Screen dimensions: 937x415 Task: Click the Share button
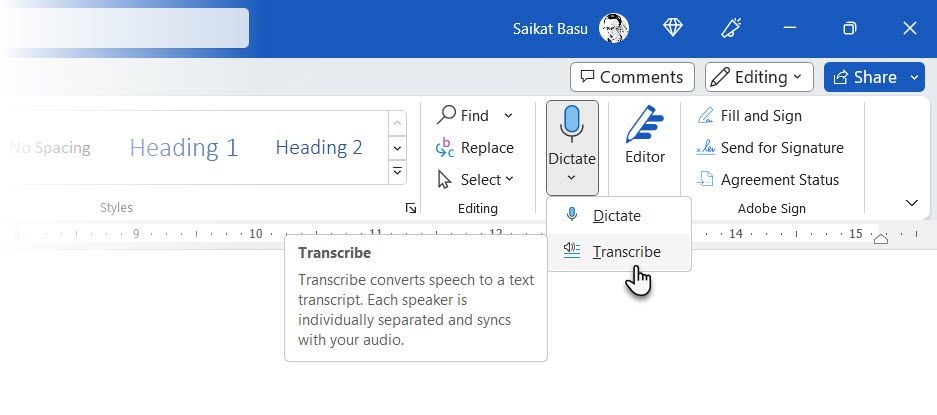coord(865,77)
